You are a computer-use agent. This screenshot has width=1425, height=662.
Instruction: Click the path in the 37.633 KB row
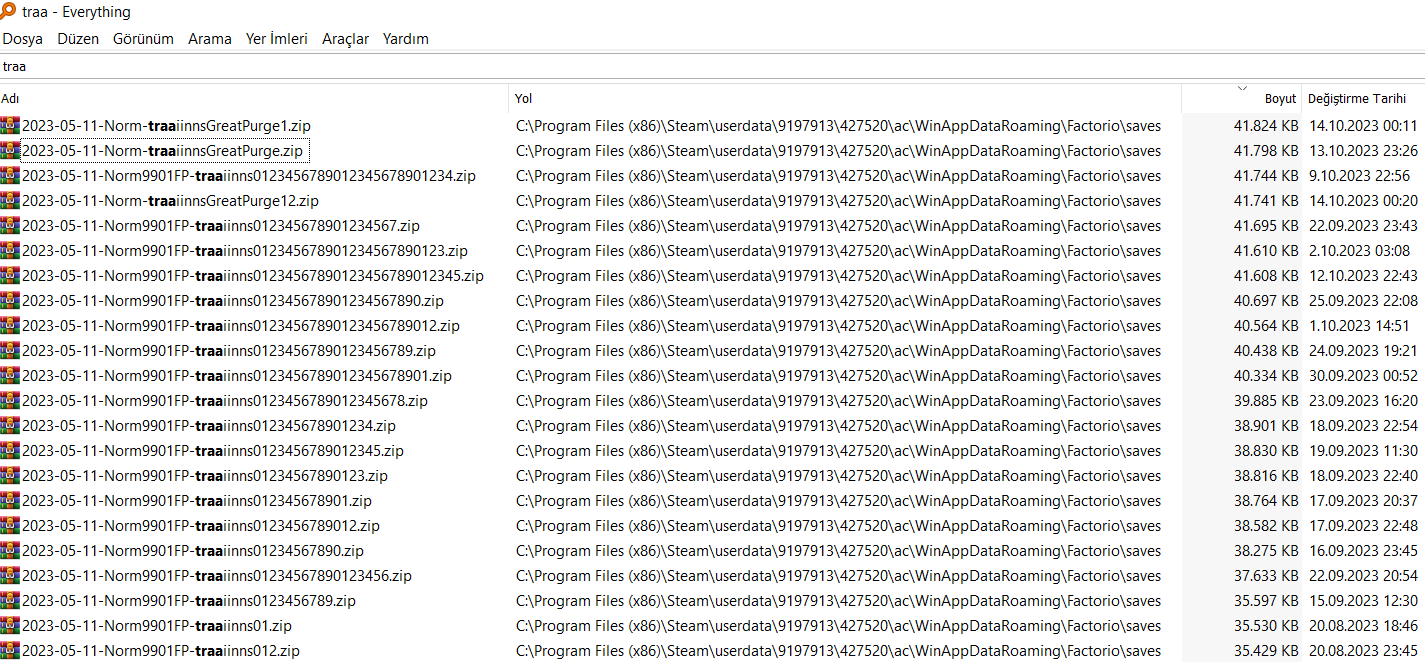click(x=839, y=576)
